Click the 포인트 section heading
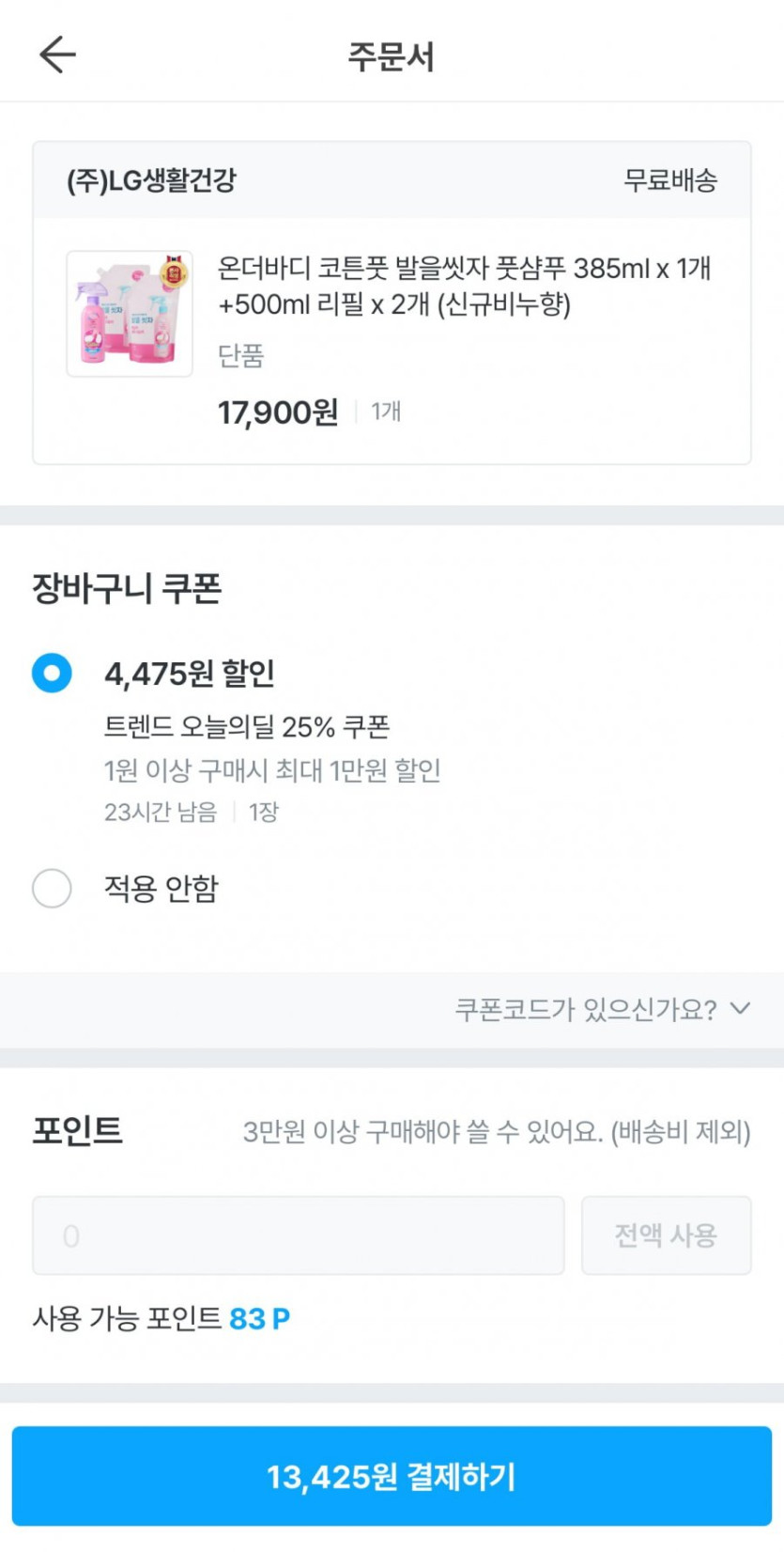The width and height of the screenshot is (784, 1552). point(78,1130)
